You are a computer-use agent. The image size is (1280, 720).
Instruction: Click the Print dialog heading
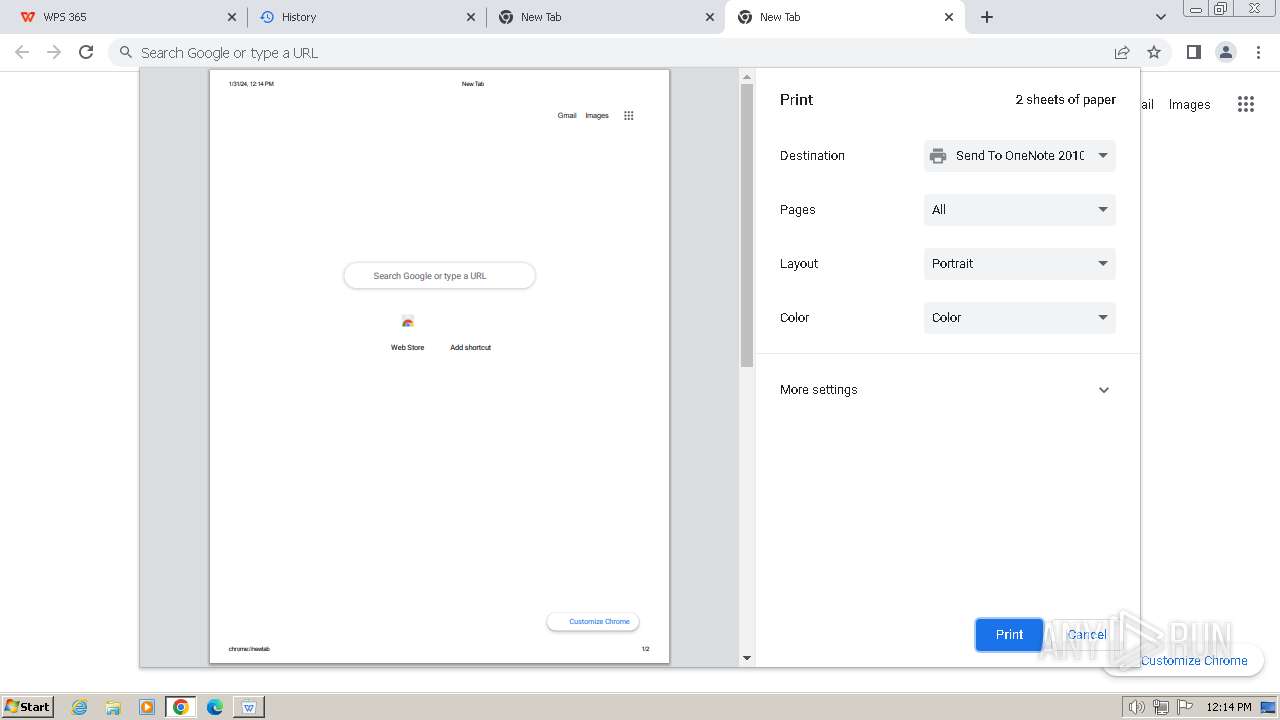pyautogui.click(x=796, y=100)
